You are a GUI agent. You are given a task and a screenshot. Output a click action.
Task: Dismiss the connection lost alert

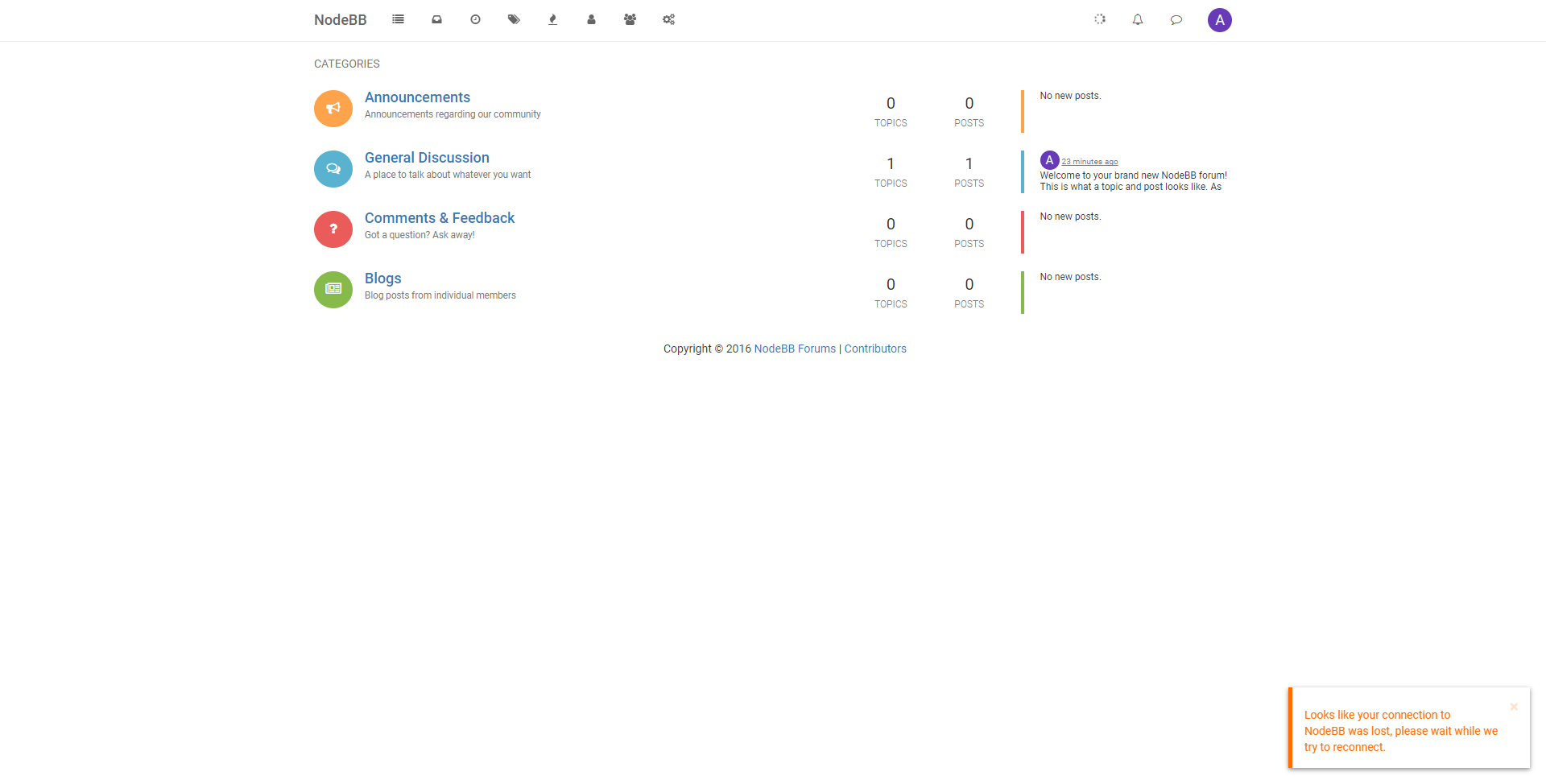1514,707
